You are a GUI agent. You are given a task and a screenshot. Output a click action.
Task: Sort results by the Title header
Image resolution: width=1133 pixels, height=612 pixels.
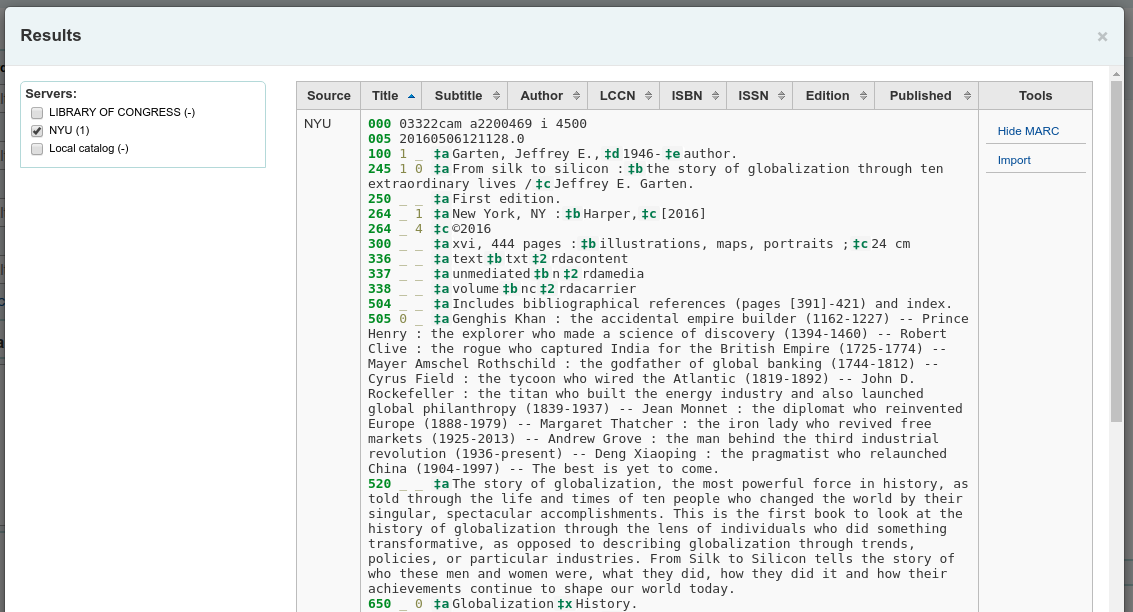385,96
